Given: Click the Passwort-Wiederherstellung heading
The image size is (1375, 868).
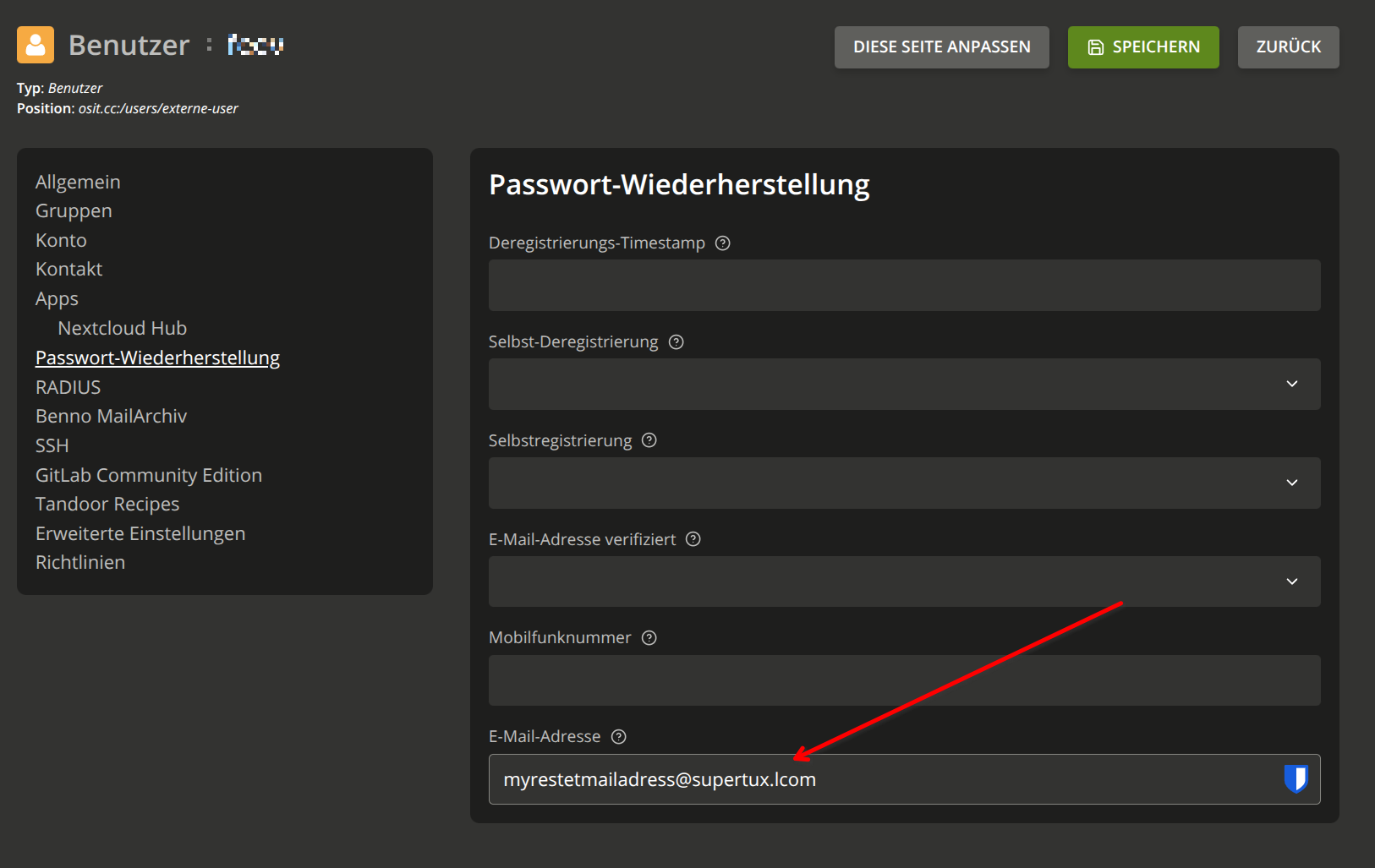Looking at the screenshot, I should click(679, 185).
